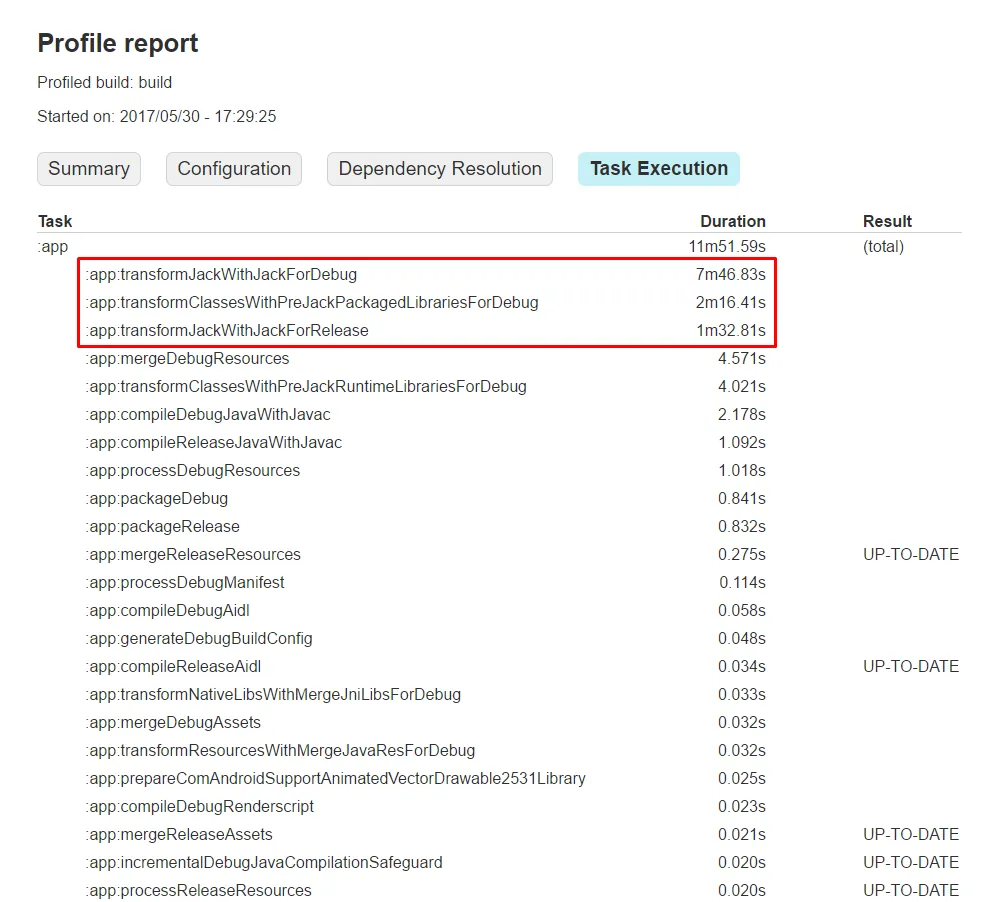
Task: Select the :app total row
Action: (53, 246)
